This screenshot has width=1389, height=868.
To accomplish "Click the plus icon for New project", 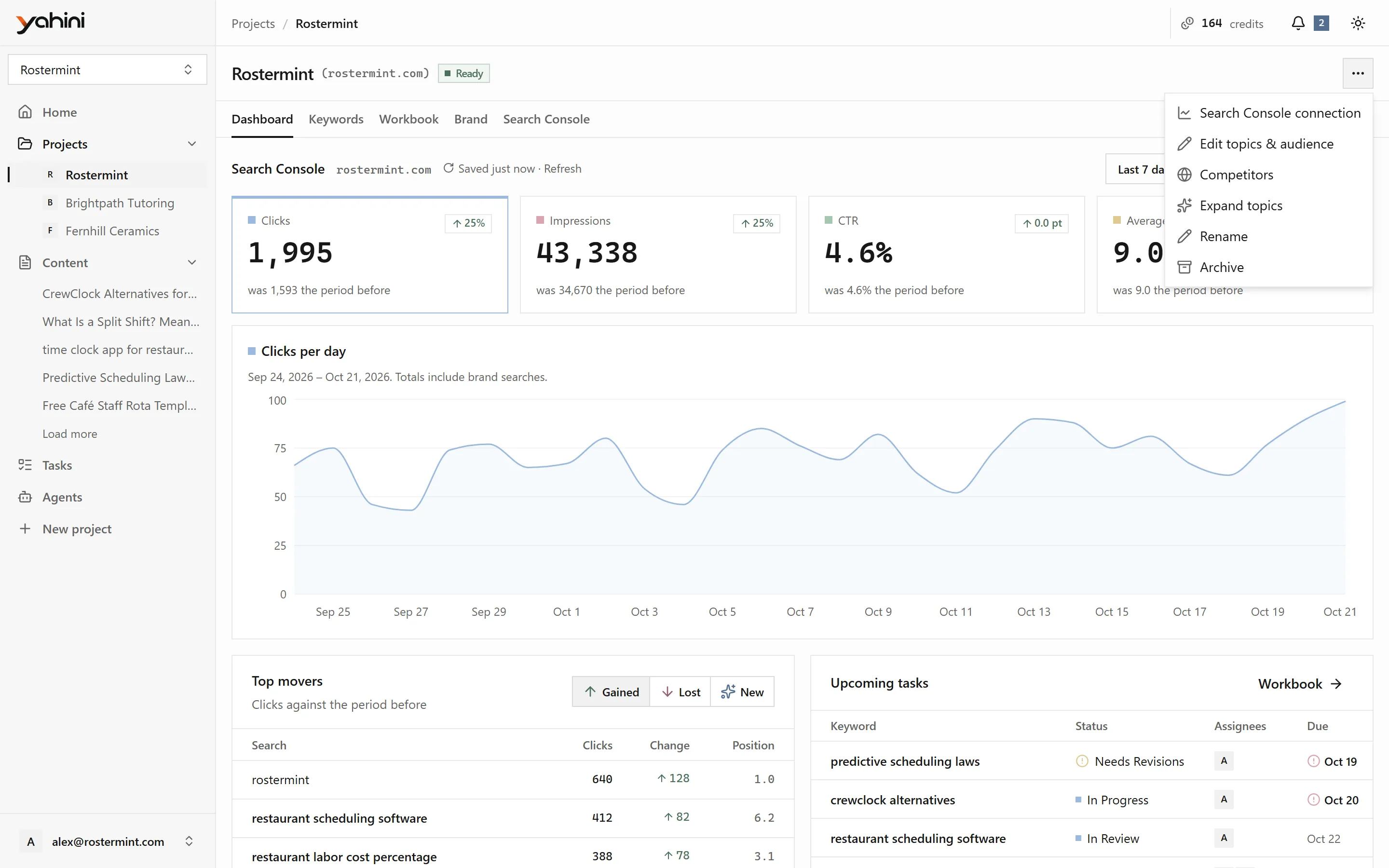I will click(x=25, y=529).
